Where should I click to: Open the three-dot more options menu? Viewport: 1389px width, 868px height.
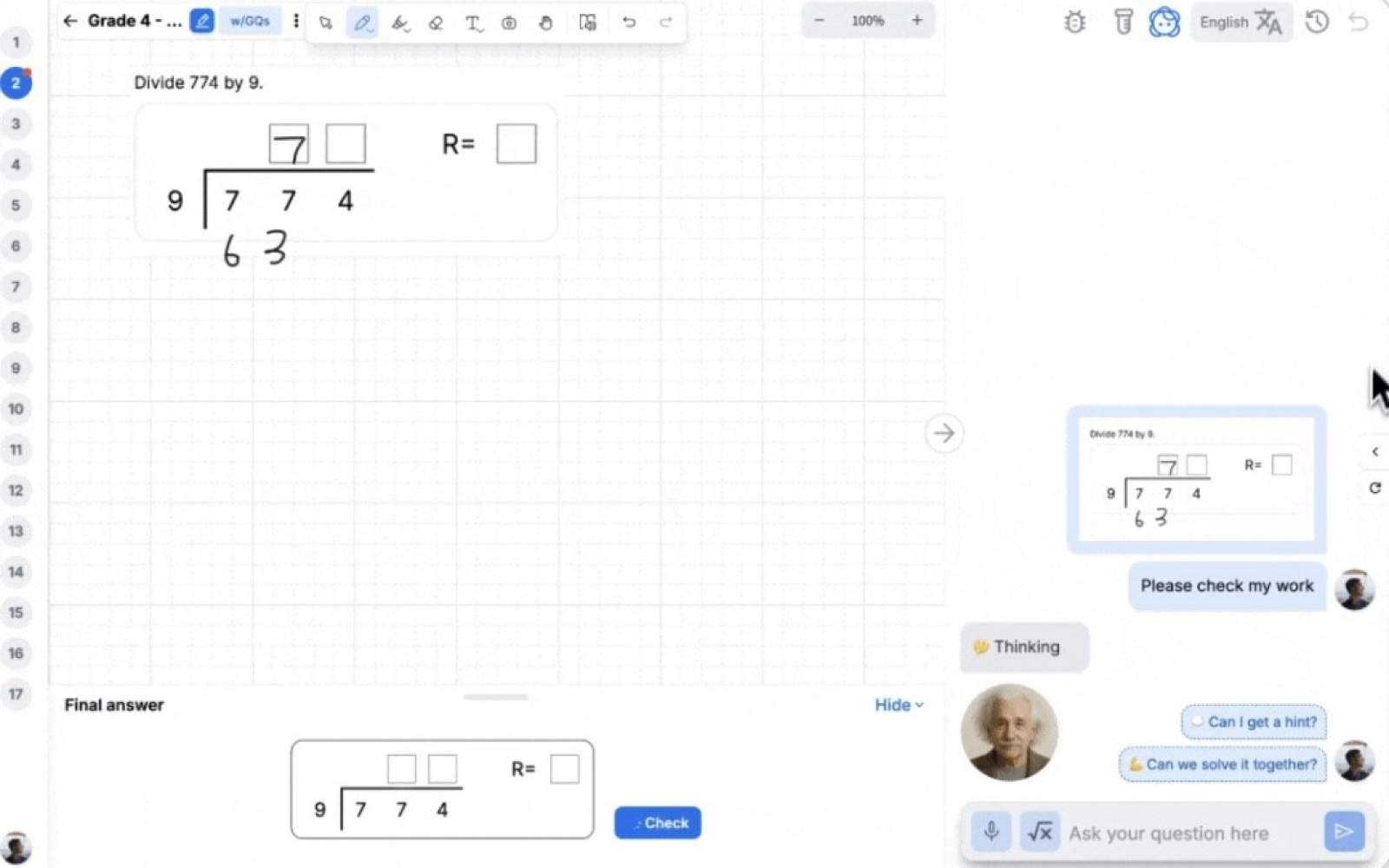point(296,21)
